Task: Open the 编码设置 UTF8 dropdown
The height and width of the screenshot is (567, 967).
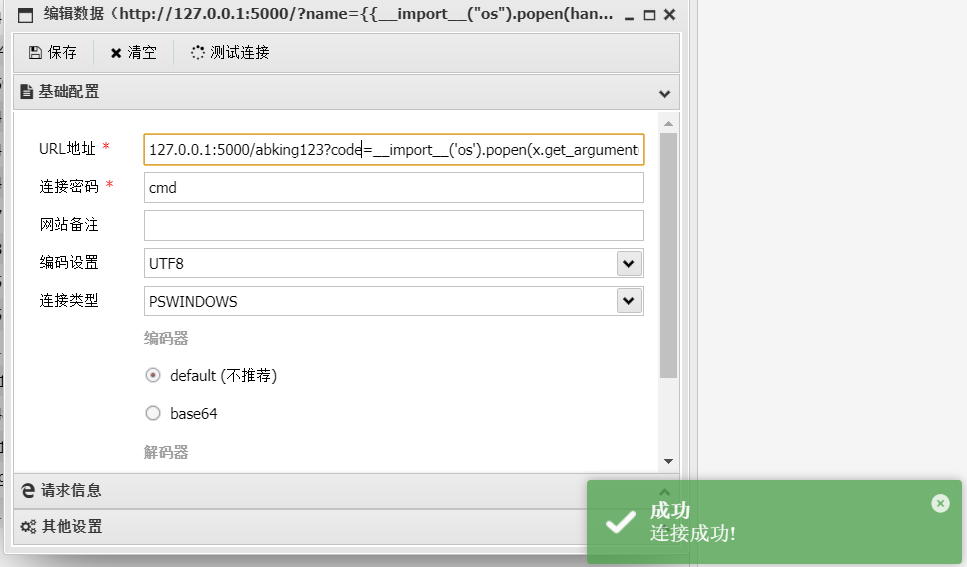Action: pos(629,263)
